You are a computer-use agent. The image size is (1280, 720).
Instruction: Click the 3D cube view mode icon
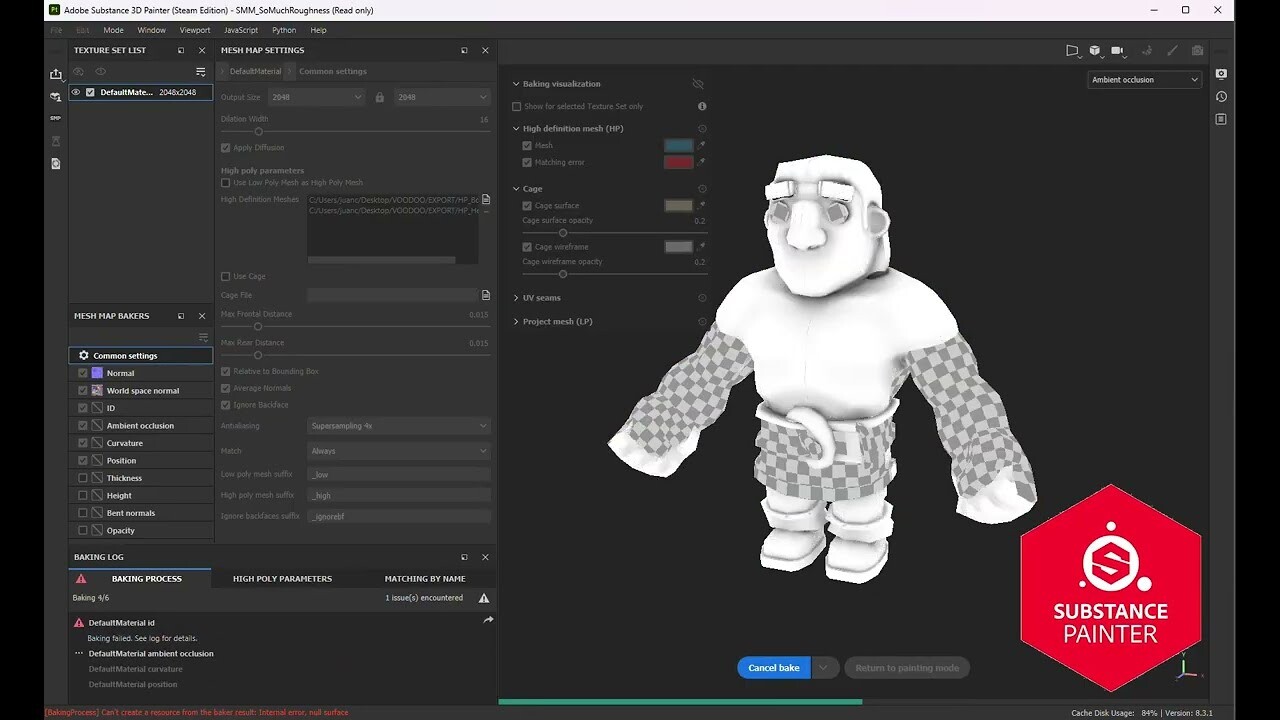pyautogui.click(x=1095, y=51)
